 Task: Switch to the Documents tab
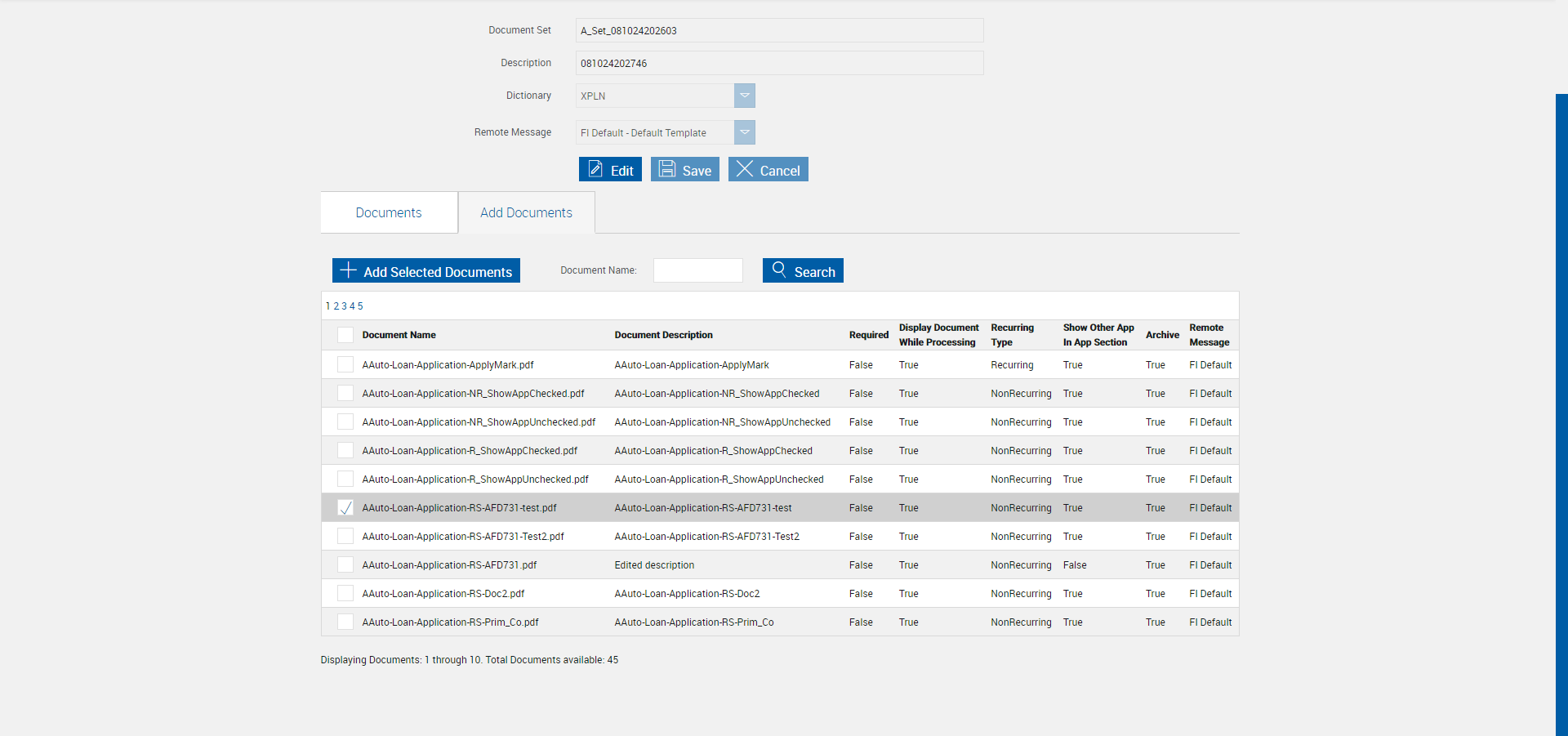389,212
